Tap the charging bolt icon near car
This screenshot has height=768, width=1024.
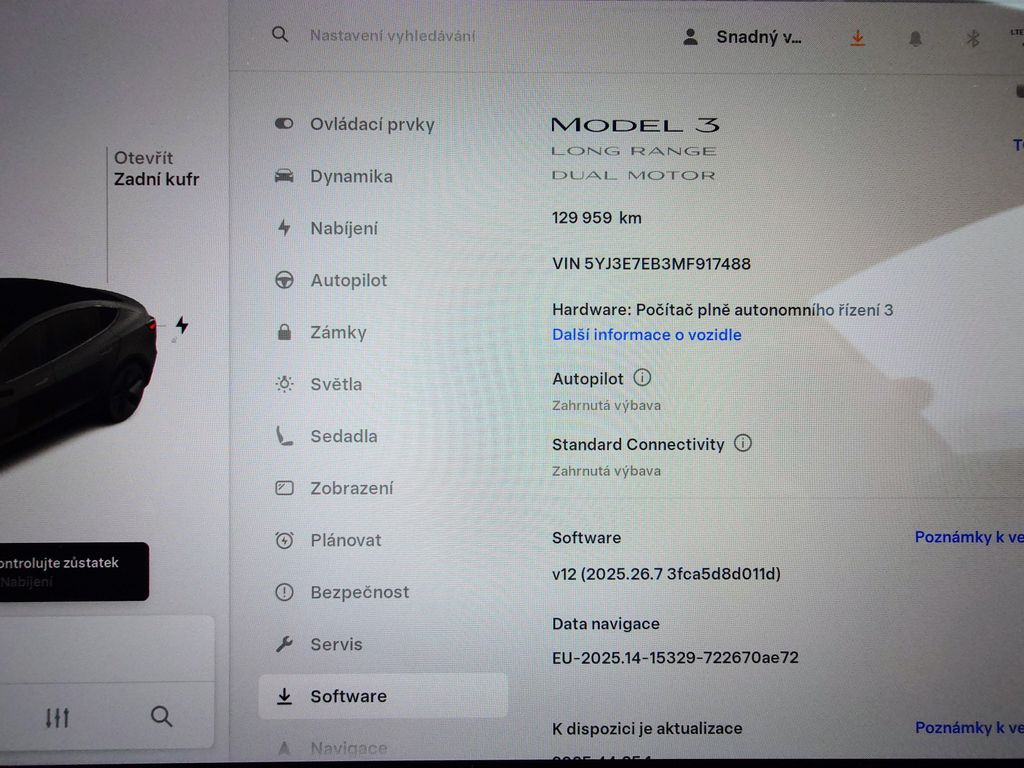pyautogui.click(x=182, y=325)
